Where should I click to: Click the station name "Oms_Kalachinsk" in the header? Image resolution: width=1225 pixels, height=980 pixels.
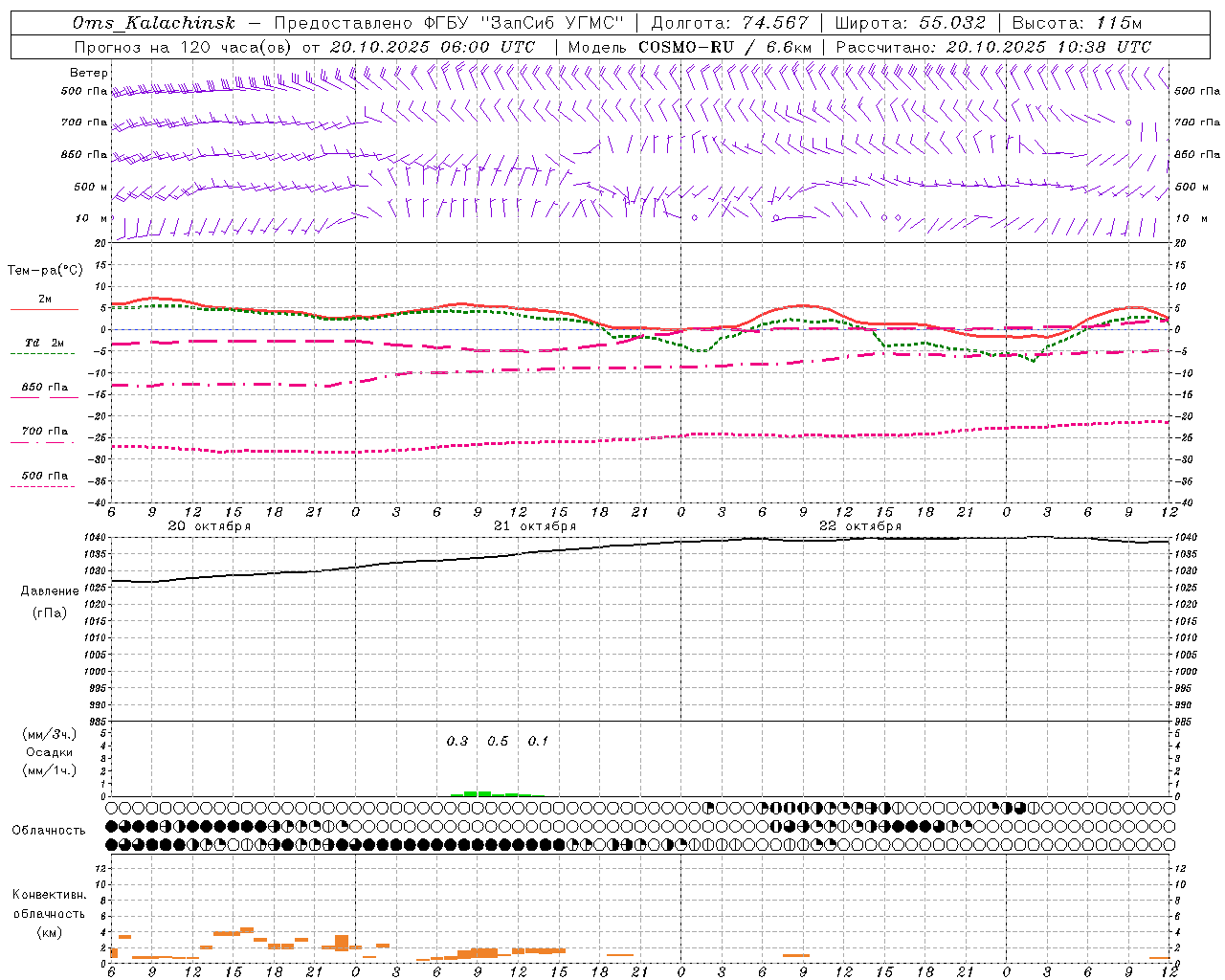pos(154,23)
